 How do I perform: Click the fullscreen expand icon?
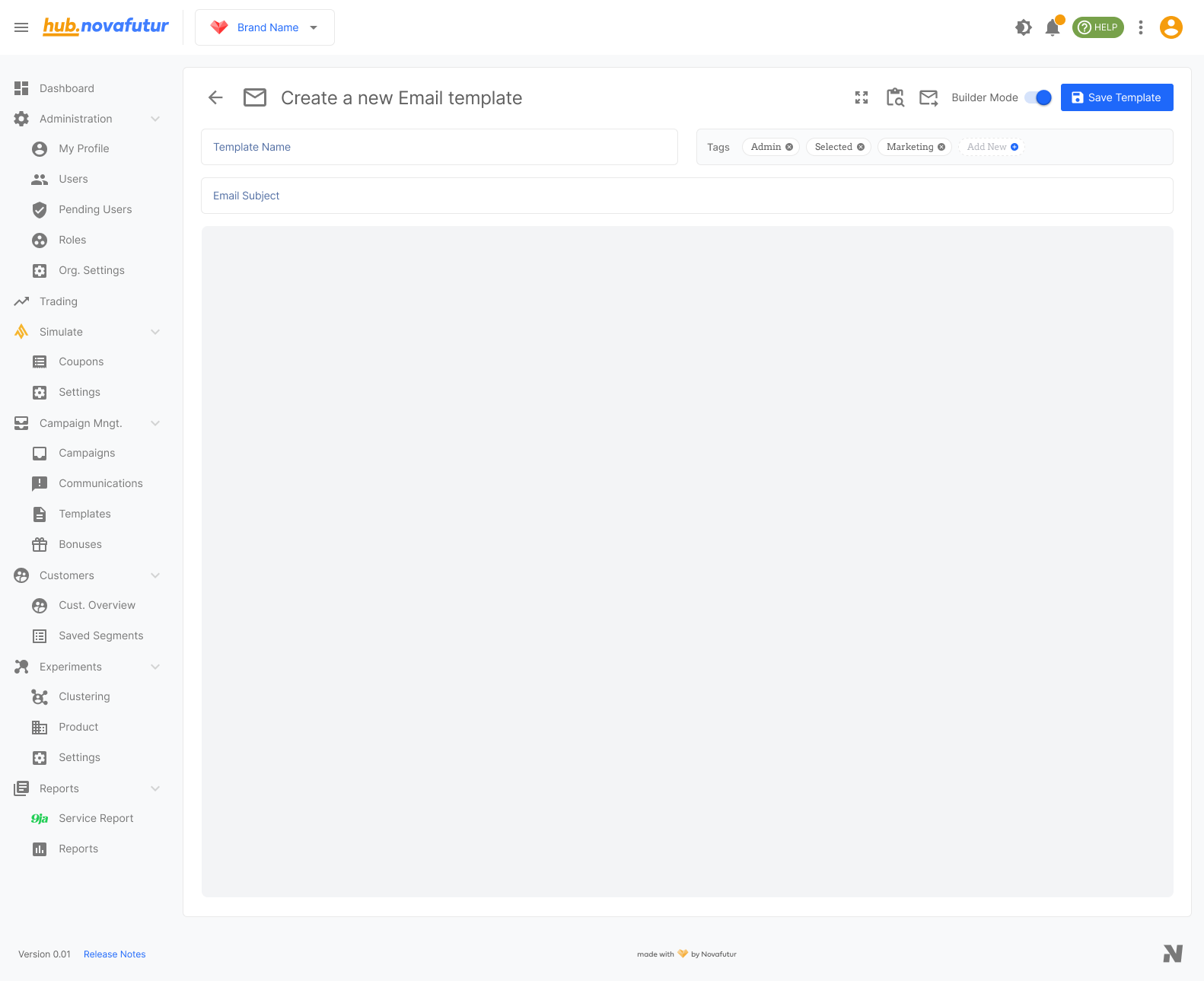tap(862, 97)
